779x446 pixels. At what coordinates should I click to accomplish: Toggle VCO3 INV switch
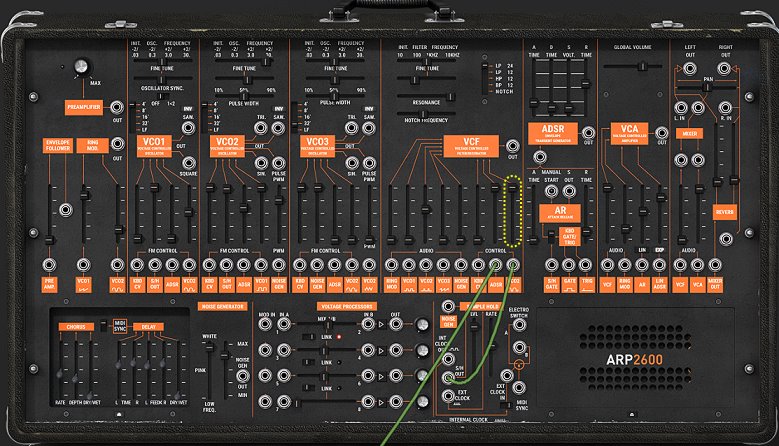click(x=369, y=109)
